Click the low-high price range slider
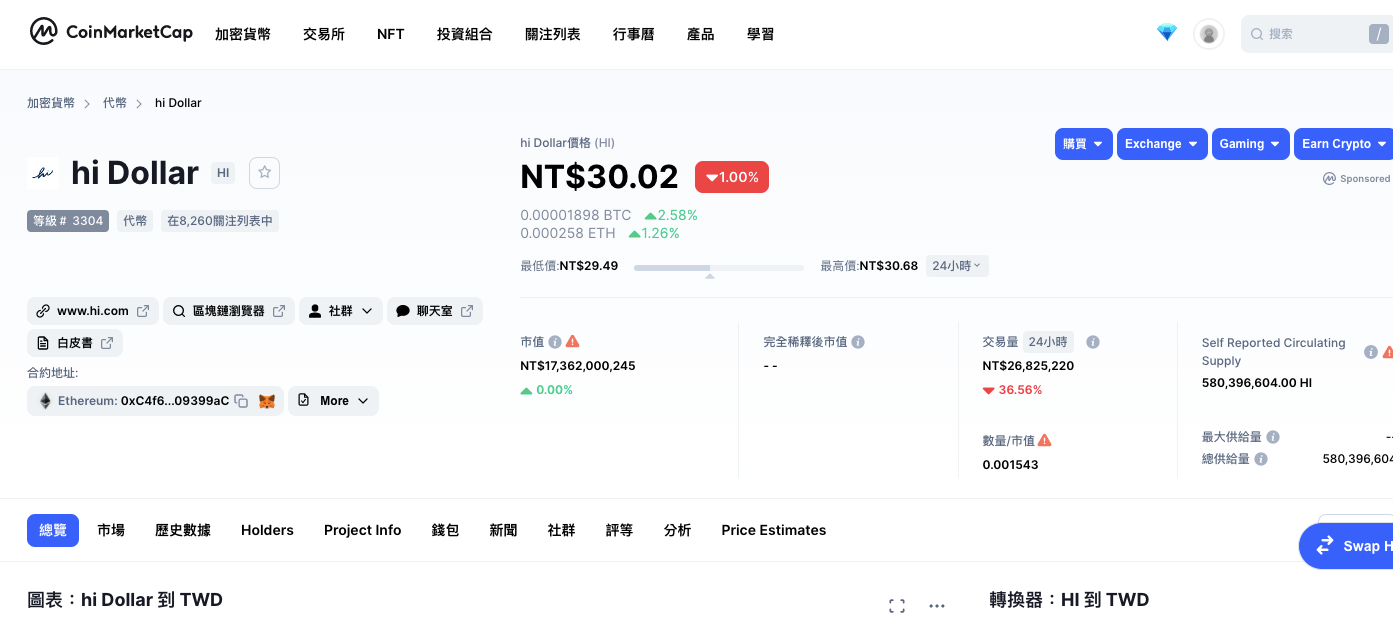This screenshot has width=1393, height=618. tap(719, 268)
